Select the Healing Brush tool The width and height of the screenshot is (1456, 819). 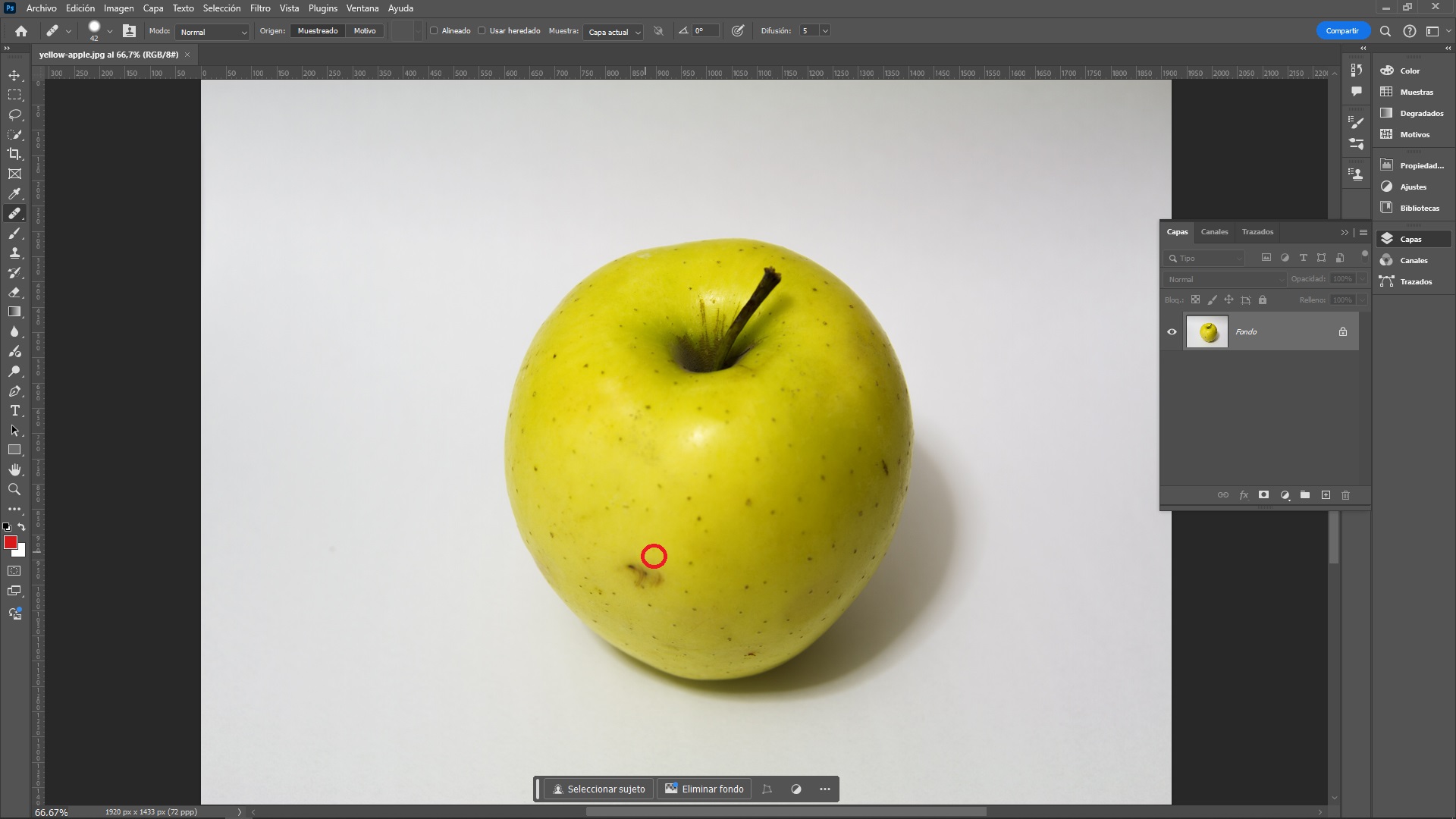coord(14,213)
